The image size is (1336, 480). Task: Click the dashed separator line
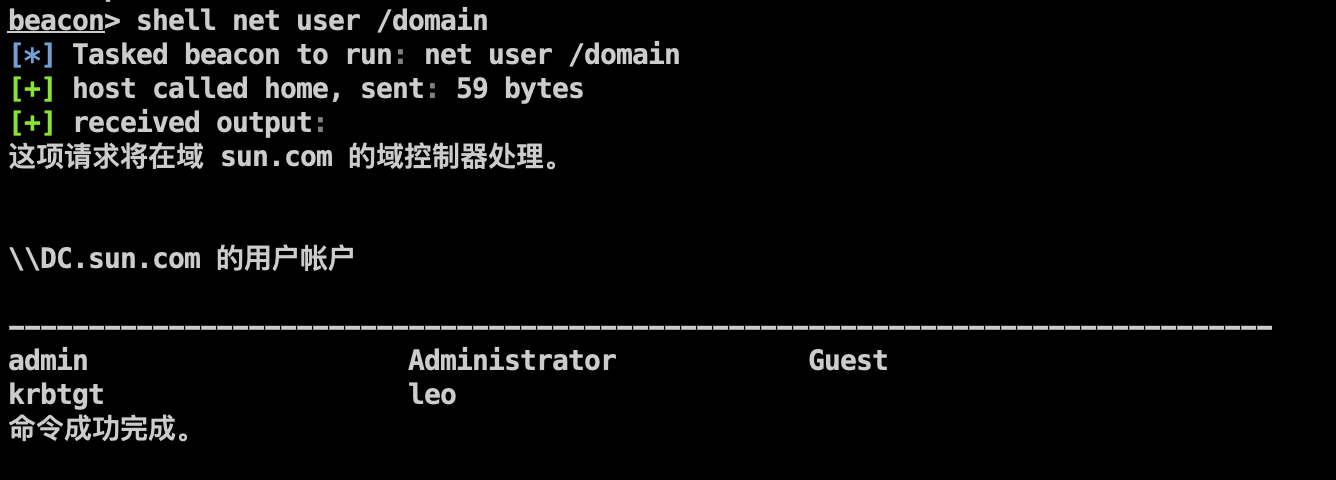pos(640,327)
